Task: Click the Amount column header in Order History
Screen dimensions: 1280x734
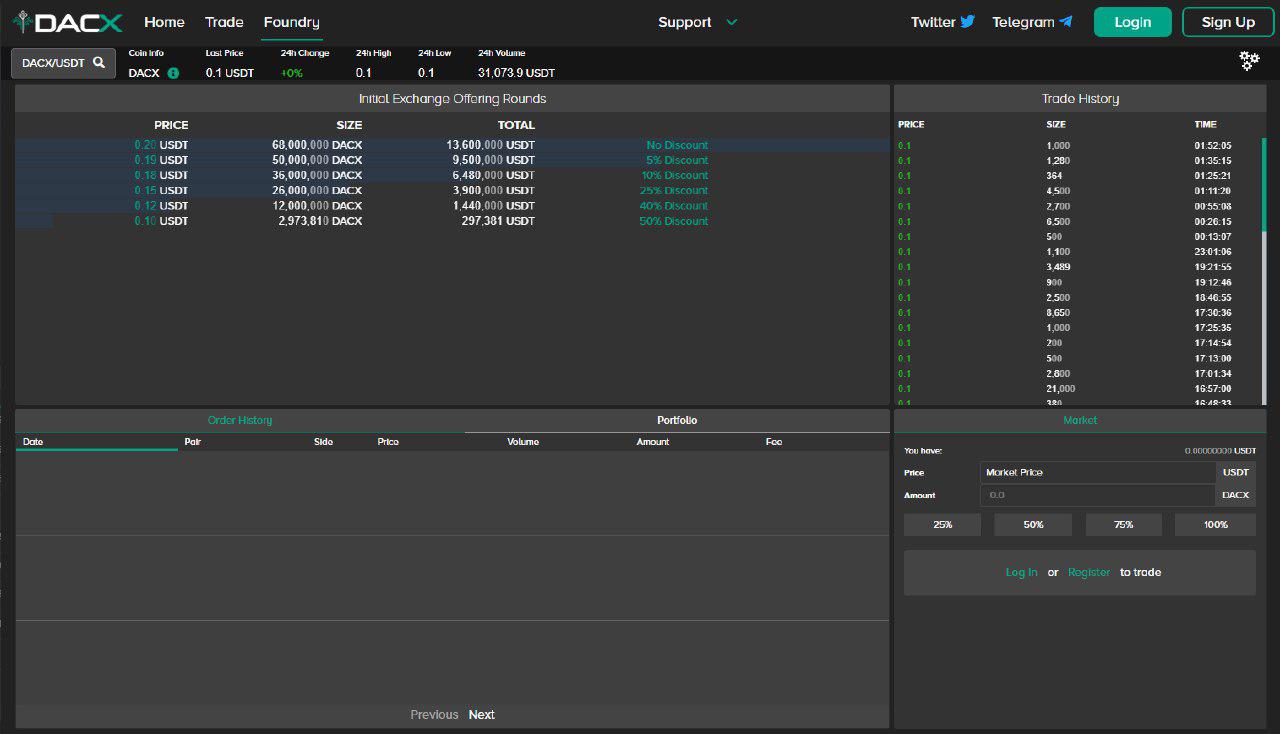Action: point(653,441)
